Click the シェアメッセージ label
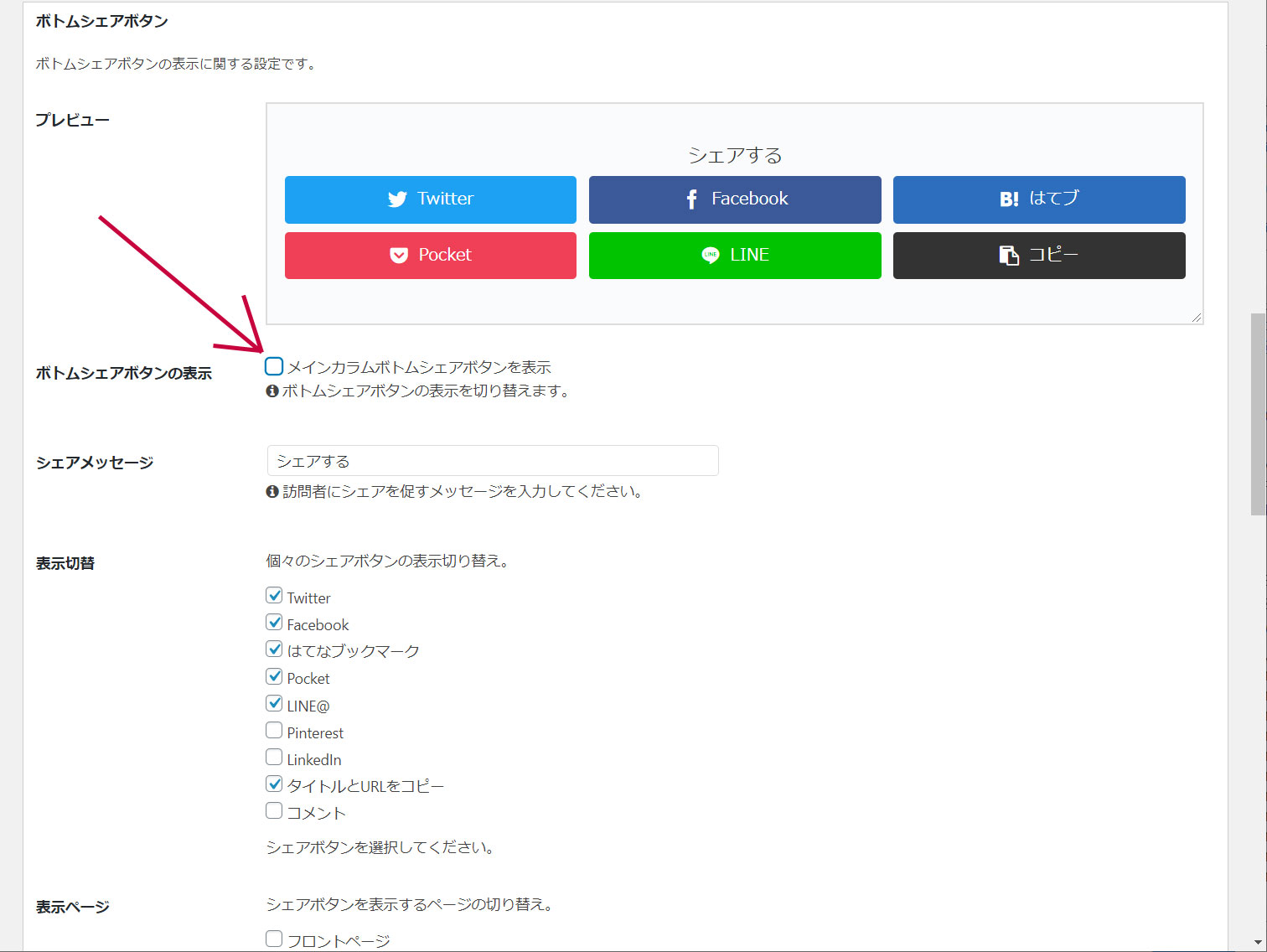The image size is (1267, 952). tap(95, 463)
